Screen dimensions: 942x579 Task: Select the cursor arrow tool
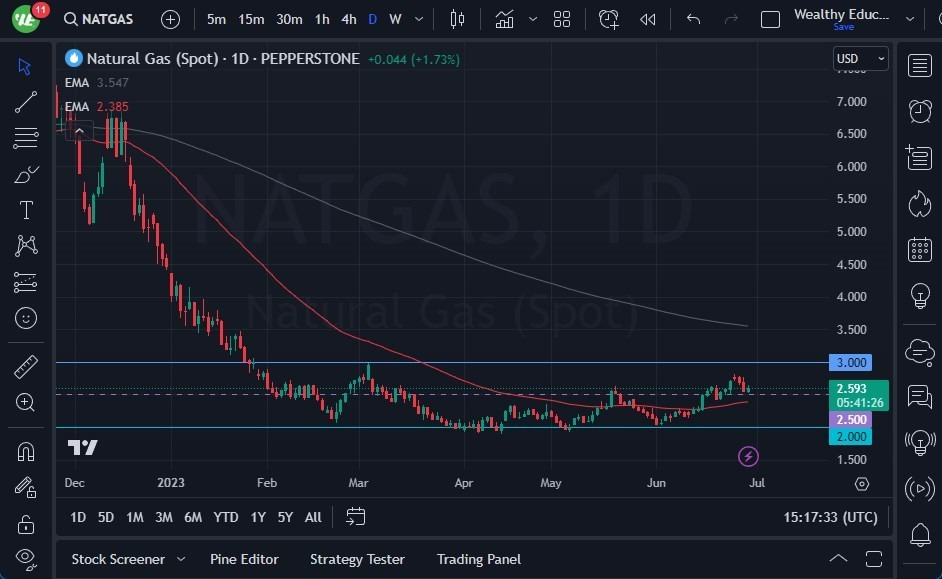tap(25, 66)
